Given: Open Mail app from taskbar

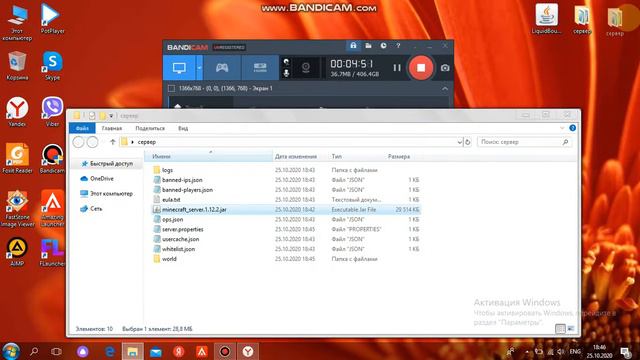Looking at the screenshot, I should coord(156,352).
